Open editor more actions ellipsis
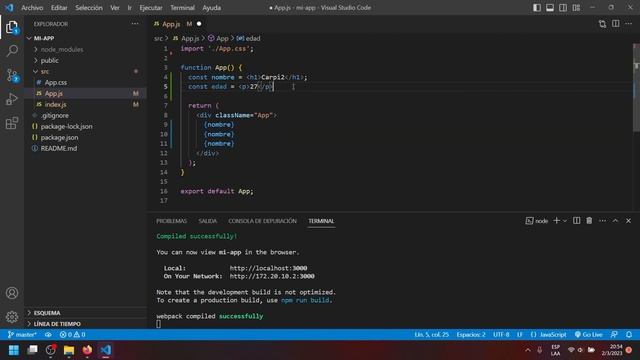The image size is (640, 360). pos(629,24)
